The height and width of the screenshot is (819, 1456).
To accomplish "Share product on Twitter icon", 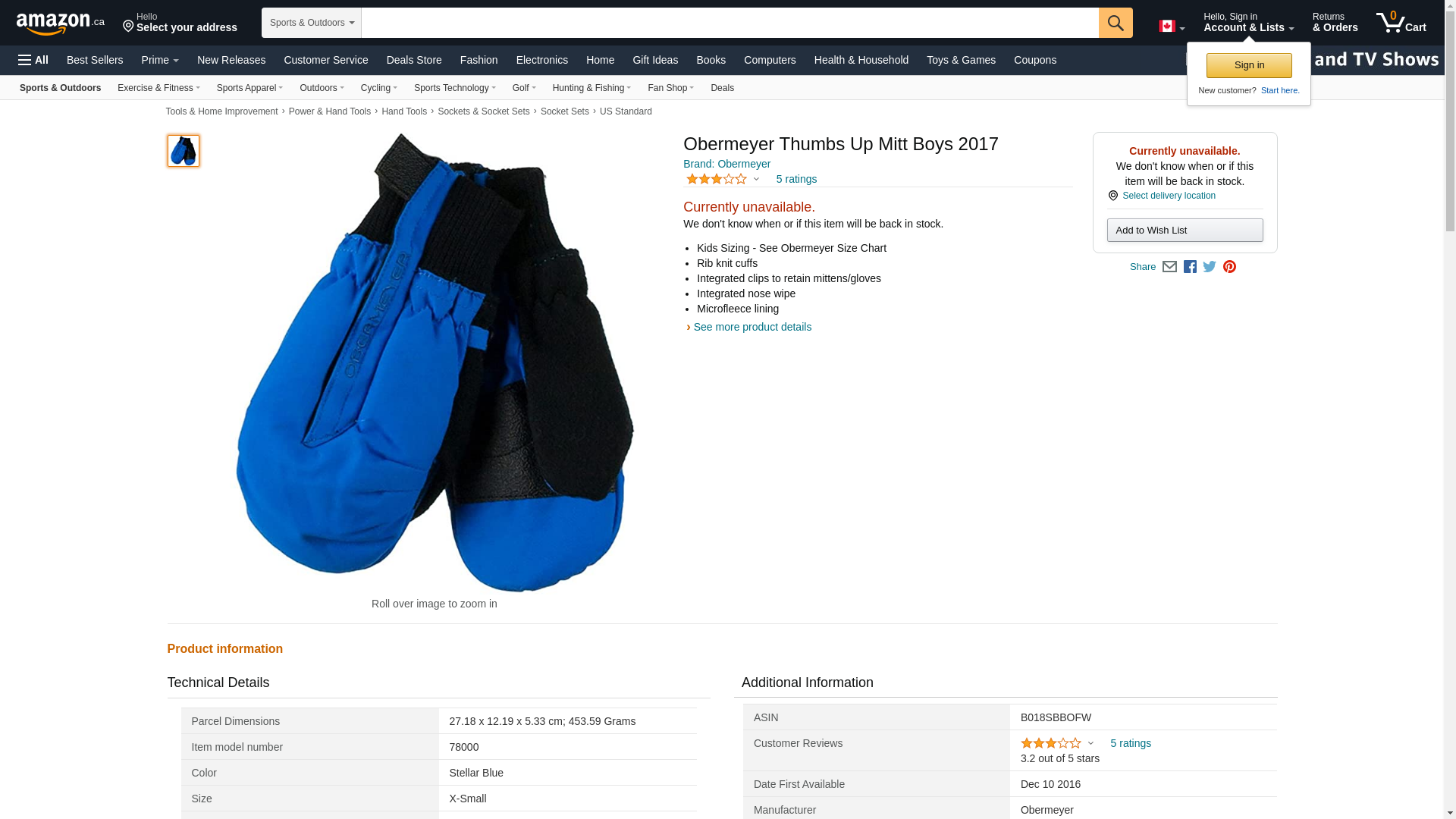I will click(x=1210, y=267).
